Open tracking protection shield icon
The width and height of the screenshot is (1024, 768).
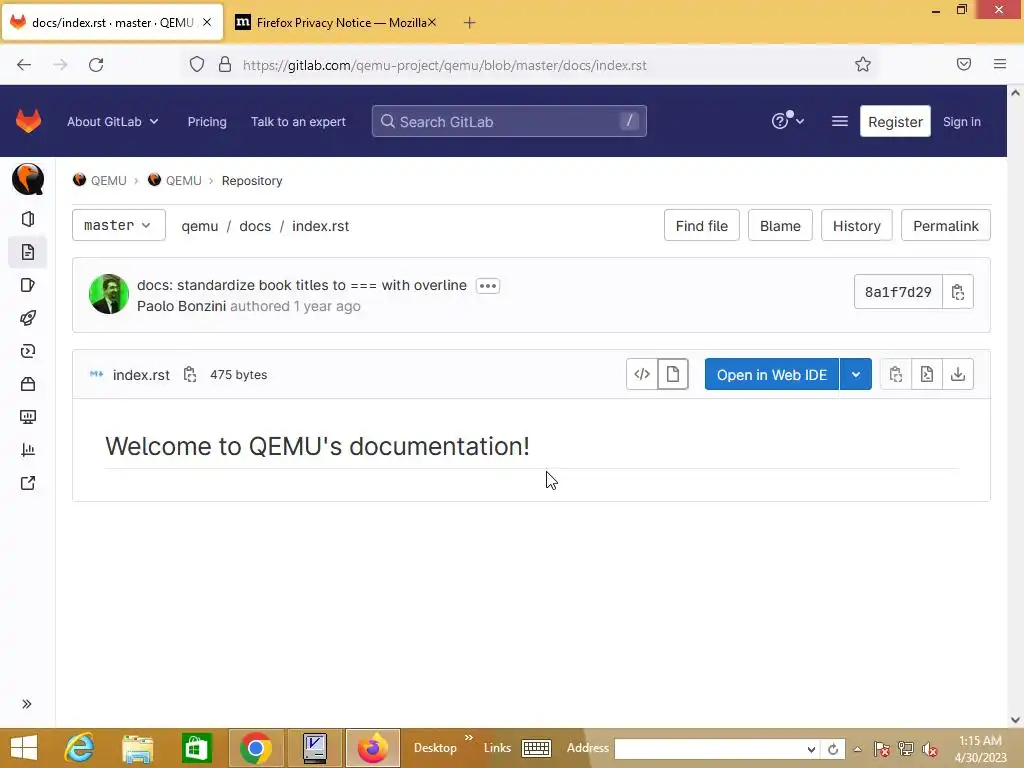point(197,65)
